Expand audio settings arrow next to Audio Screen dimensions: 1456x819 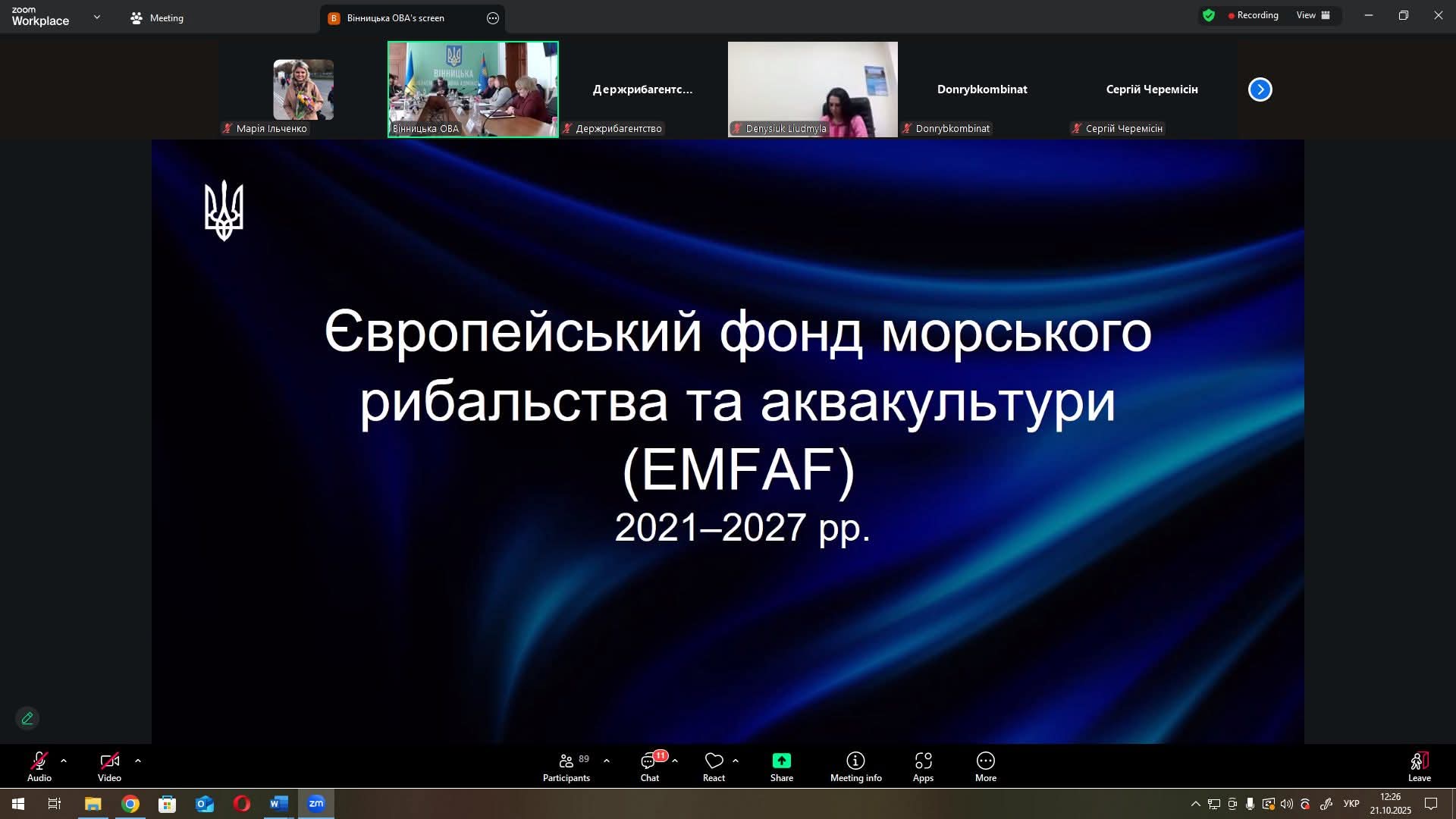click(x=64, y=761)
